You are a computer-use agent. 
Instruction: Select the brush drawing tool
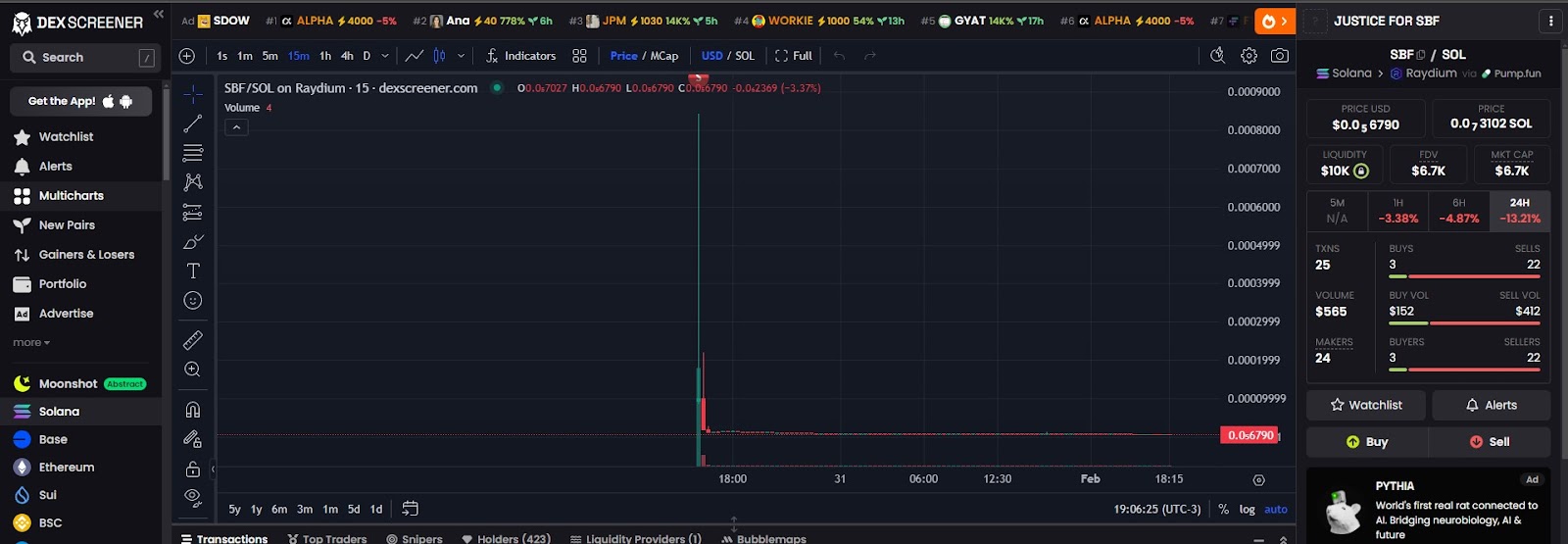coord(193,241)
